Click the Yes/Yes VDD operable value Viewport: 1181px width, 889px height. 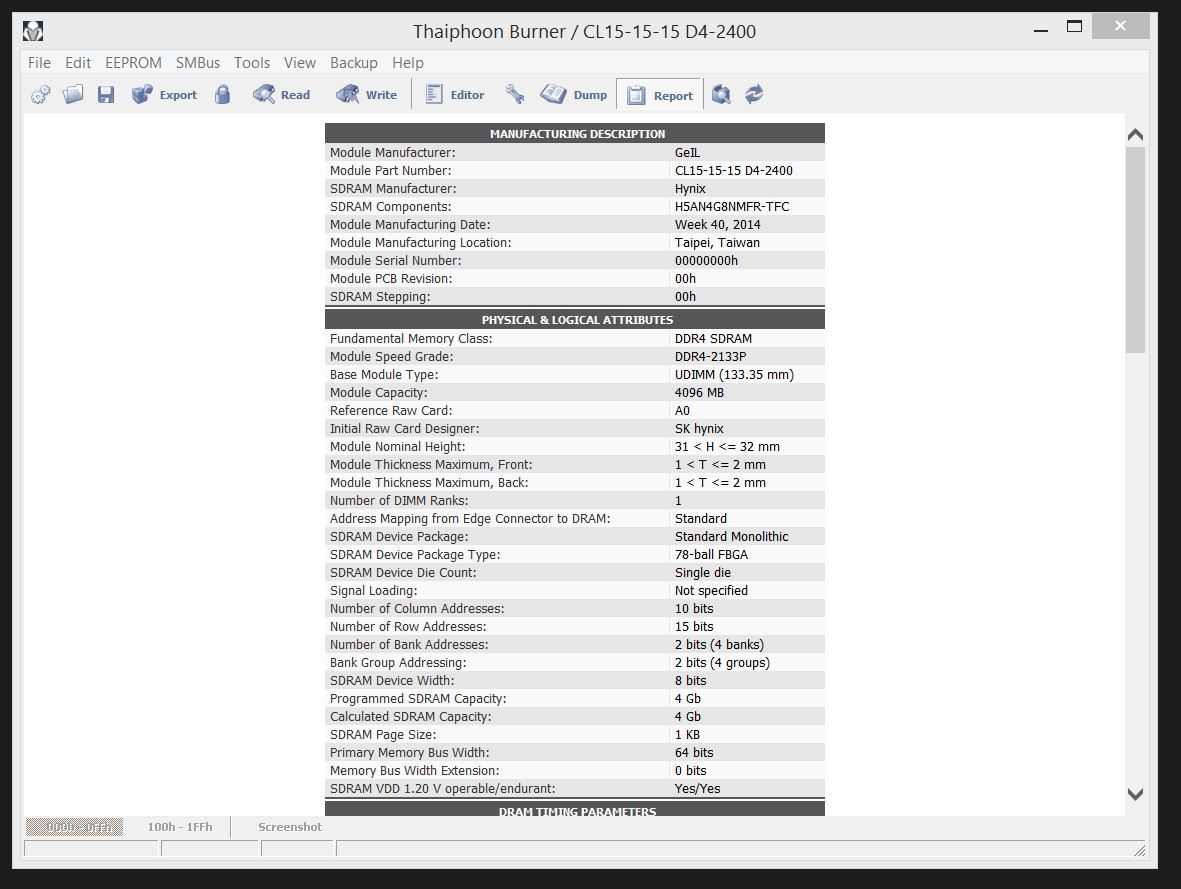coord(697,789)
